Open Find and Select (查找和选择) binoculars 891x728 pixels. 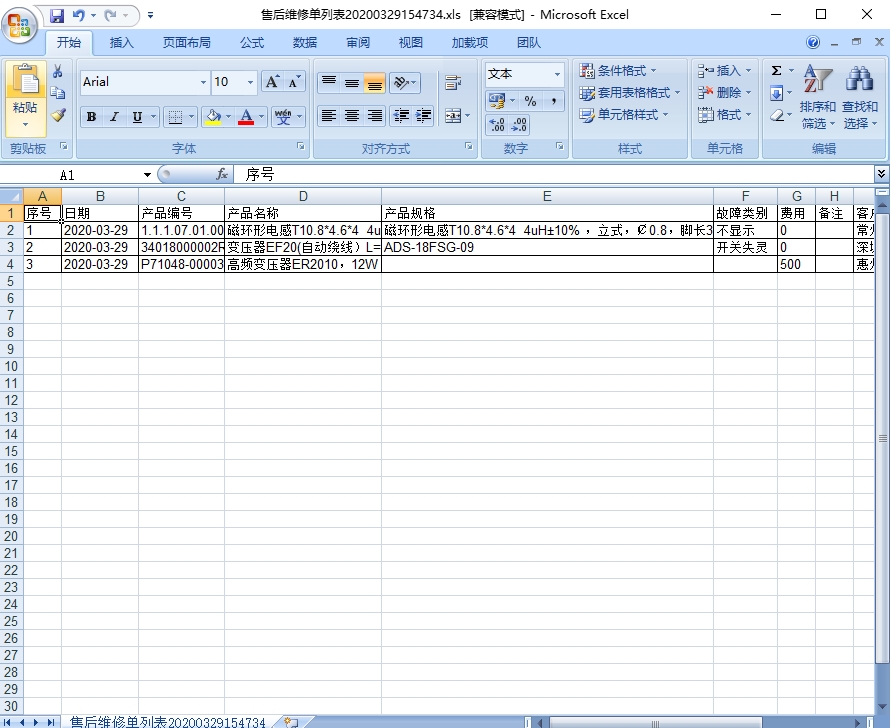859,98
